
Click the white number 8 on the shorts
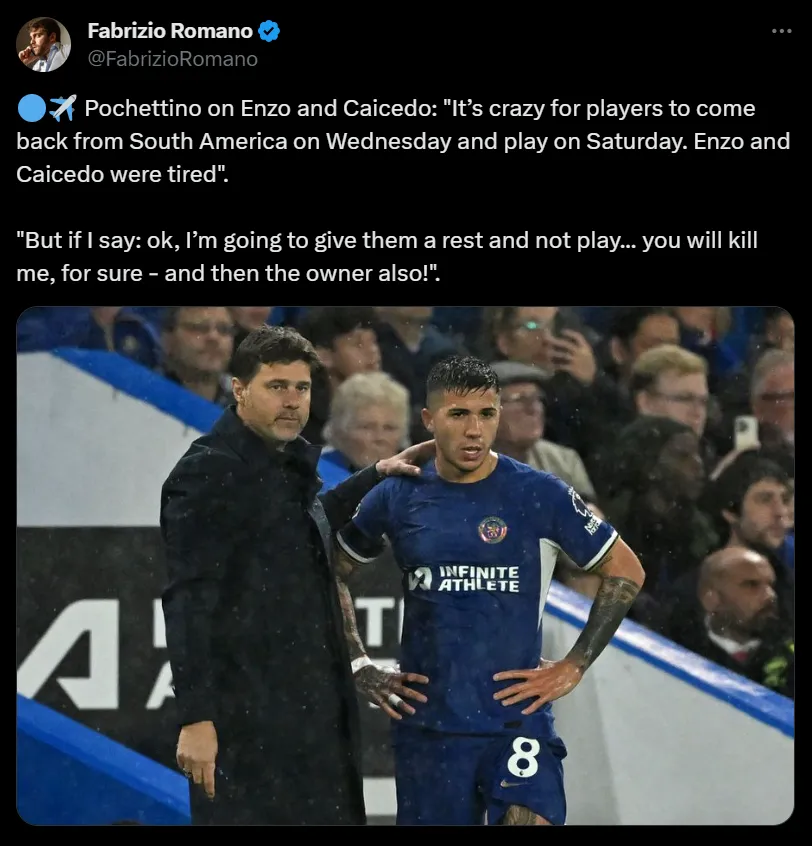(523, 756)
